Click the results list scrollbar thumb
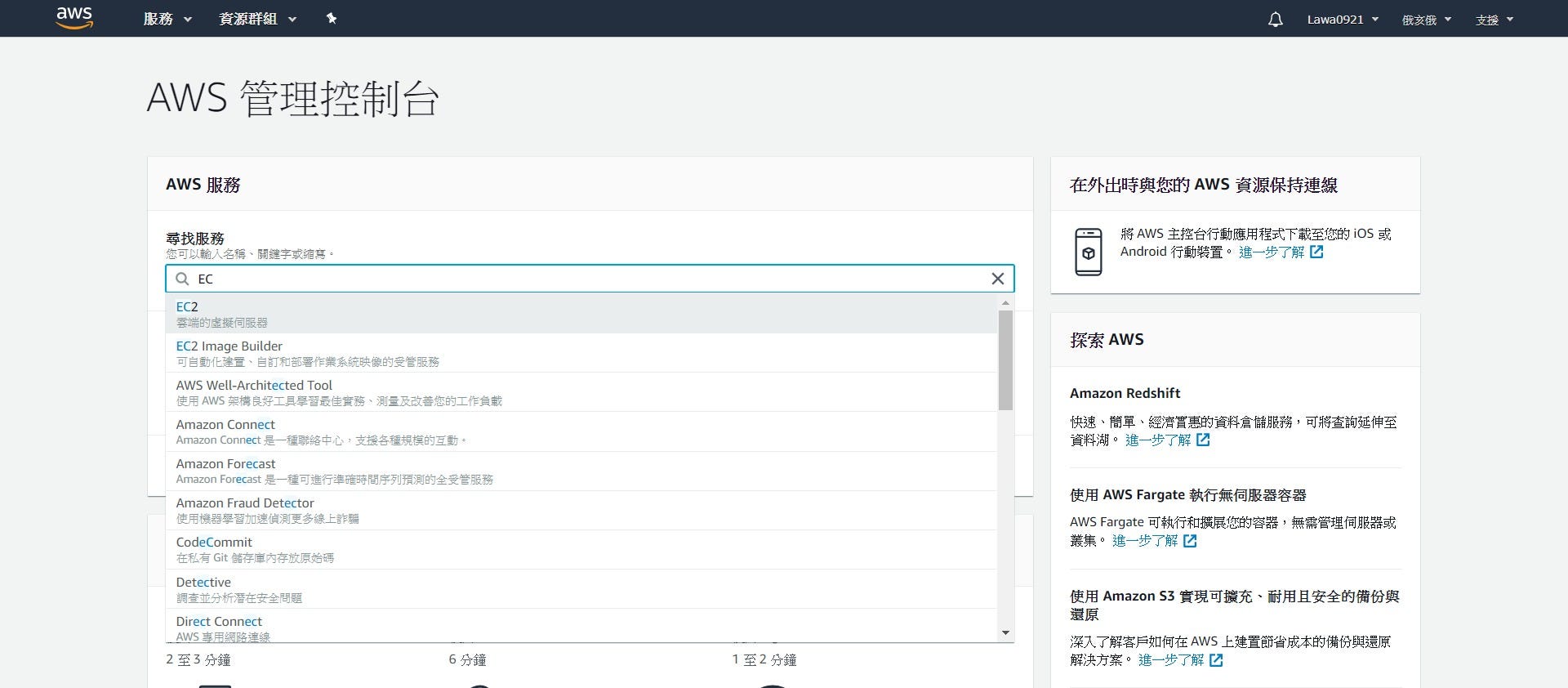The image size is (1568, 688). pos(1005,360)
